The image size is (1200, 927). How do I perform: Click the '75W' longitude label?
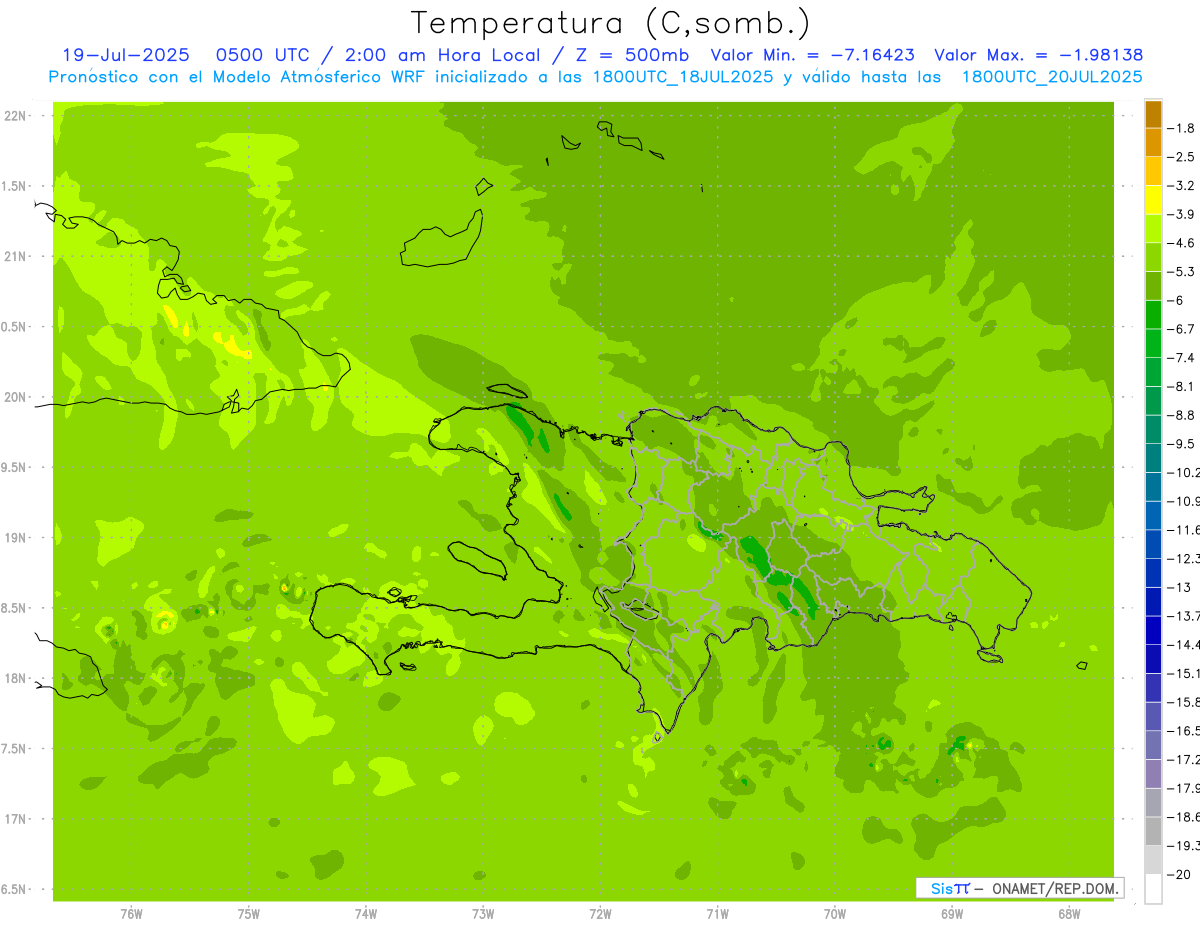coord(249,914)
